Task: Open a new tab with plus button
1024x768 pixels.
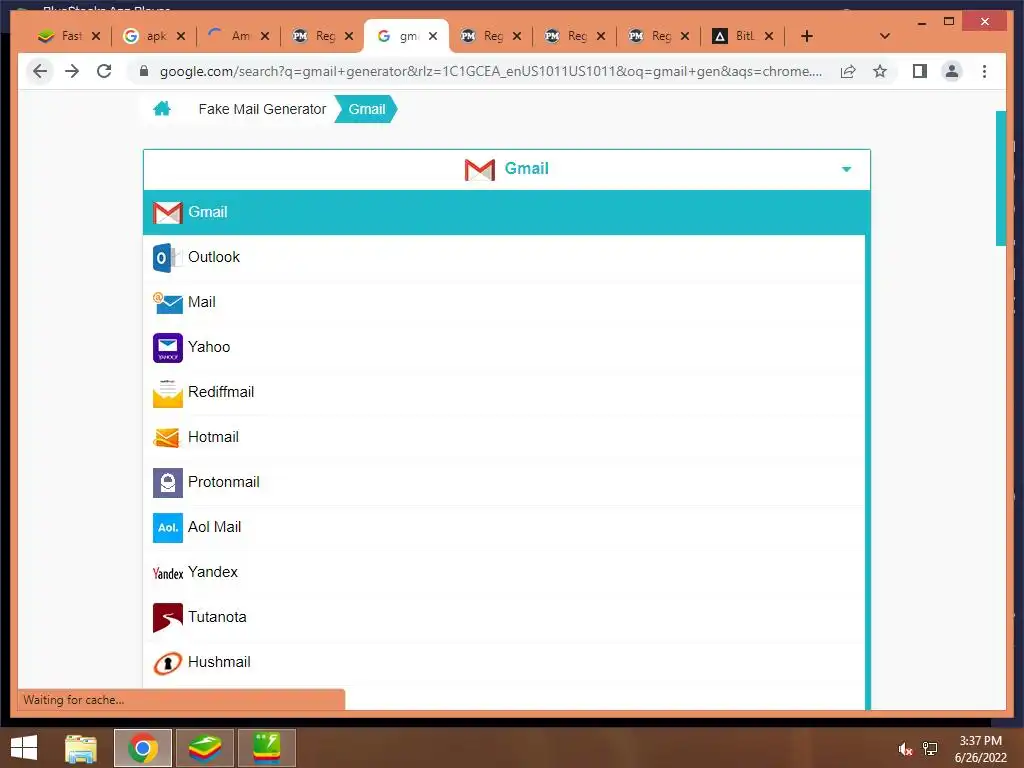Action: coord(807,36)
